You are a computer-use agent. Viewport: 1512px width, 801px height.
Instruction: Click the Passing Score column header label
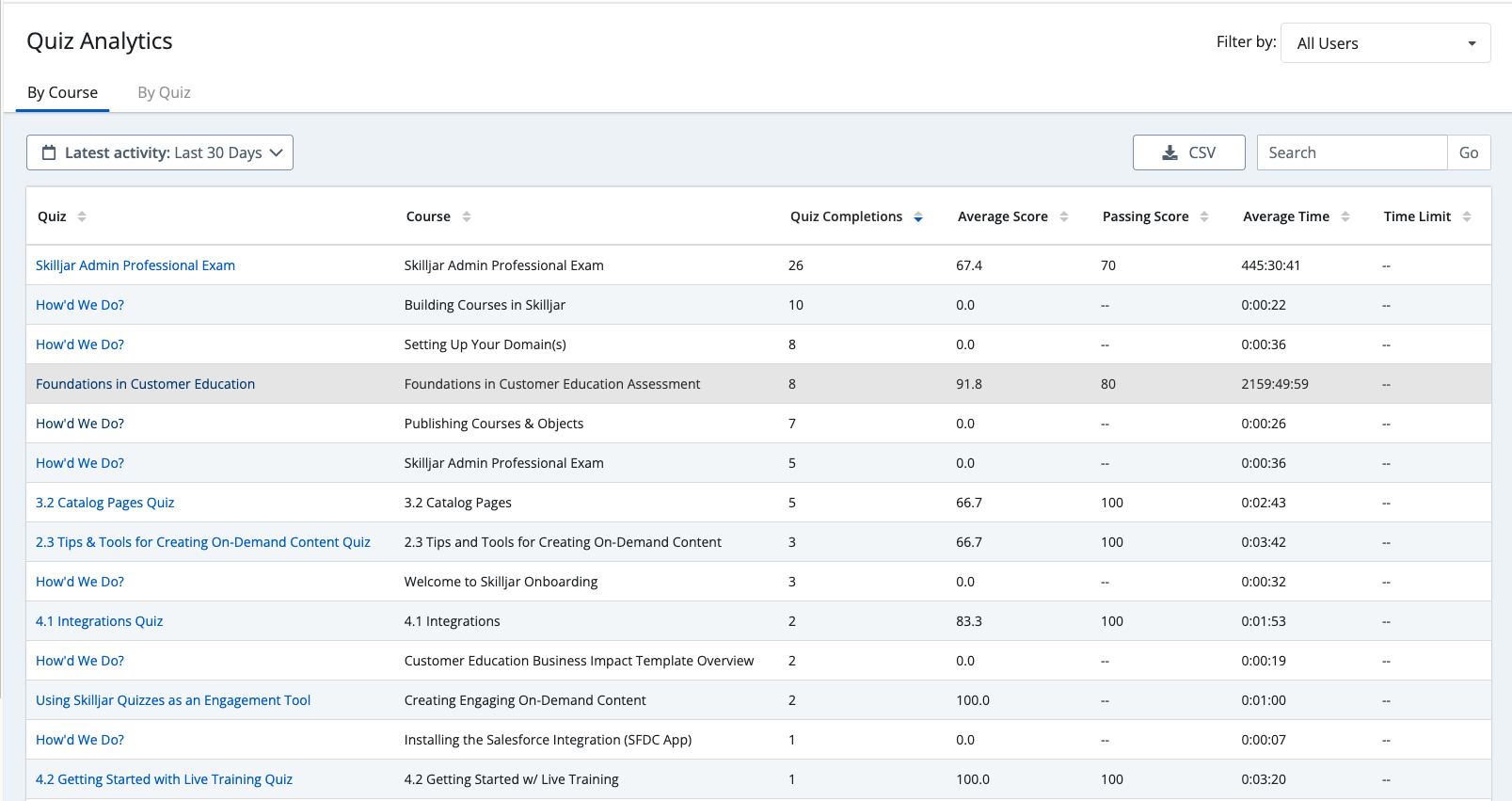point(1145,216)
